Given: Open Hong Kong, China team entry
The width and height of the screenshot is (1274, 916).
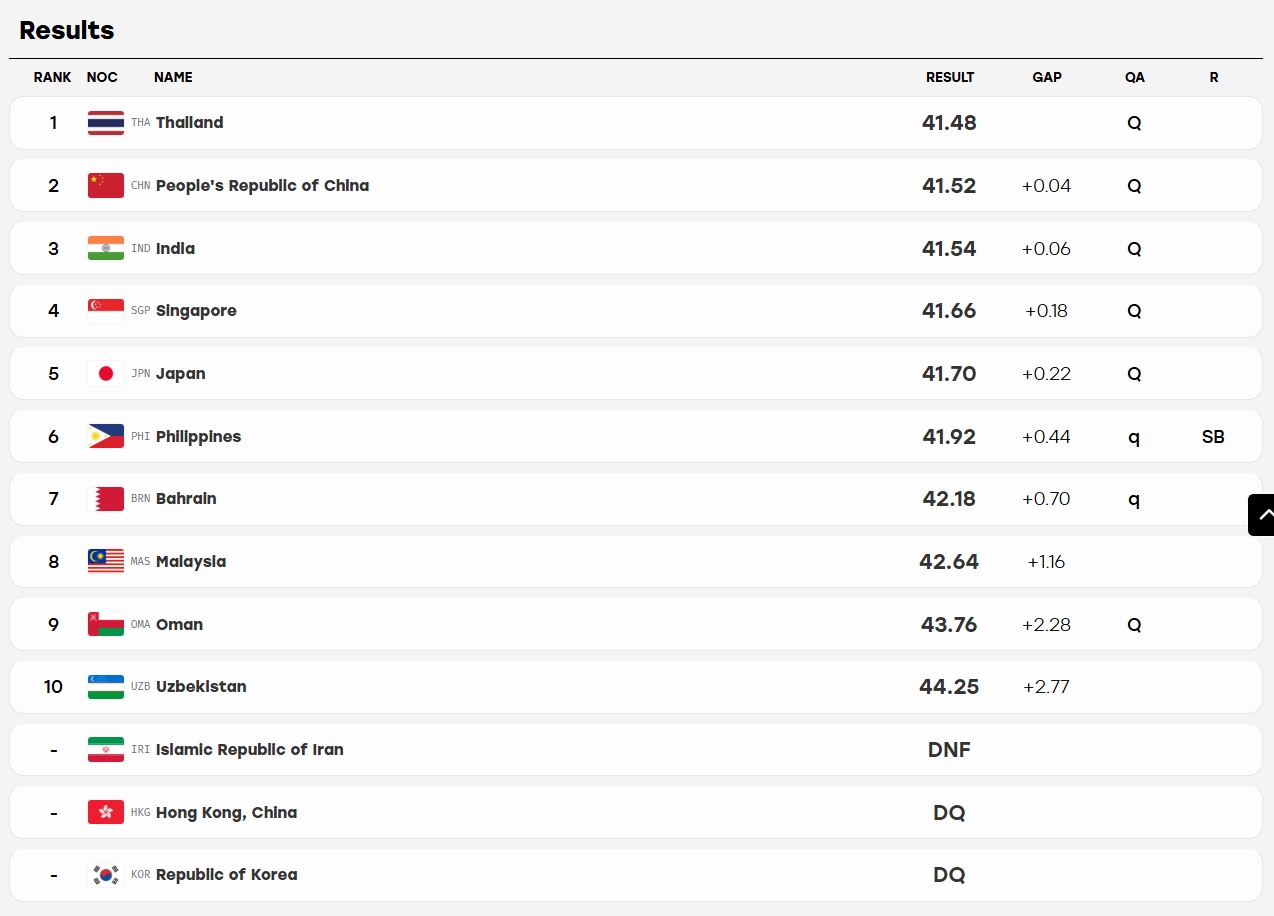Looking at the screenshot, I should point(226,813).
